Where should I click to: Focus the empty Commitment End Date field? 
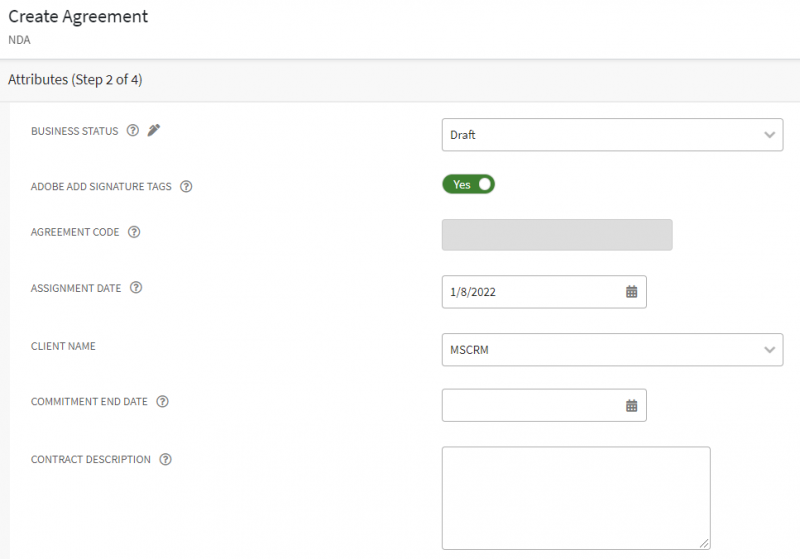tap(530, 406)
